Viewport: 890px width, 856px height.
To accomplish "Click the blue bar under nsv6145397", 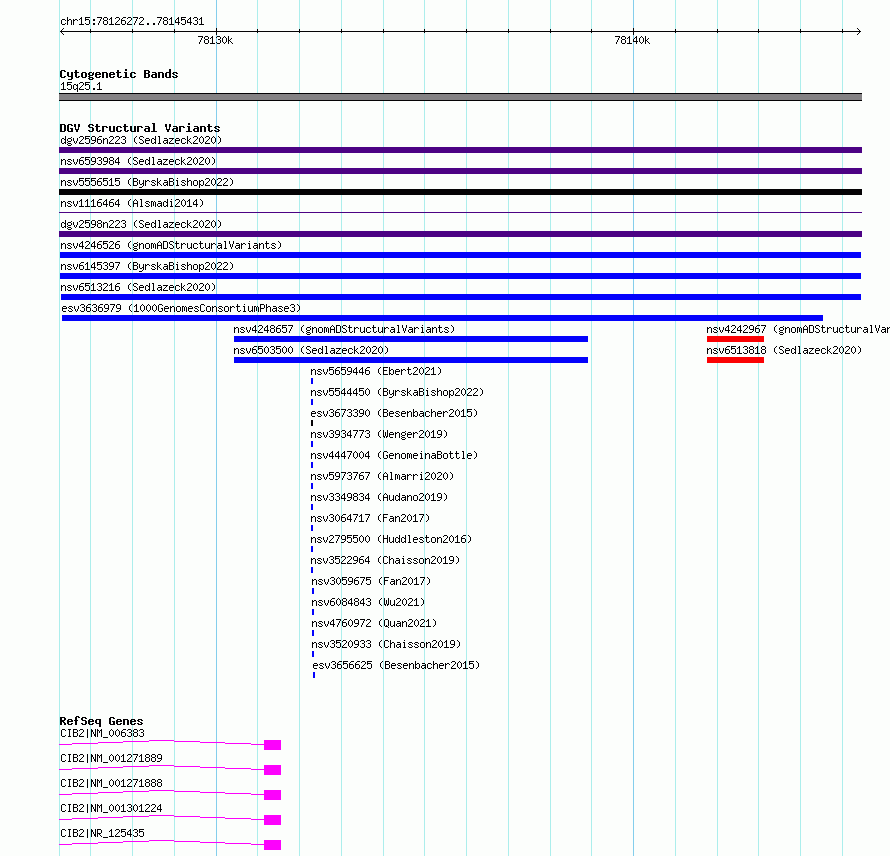I will point(460,276).
